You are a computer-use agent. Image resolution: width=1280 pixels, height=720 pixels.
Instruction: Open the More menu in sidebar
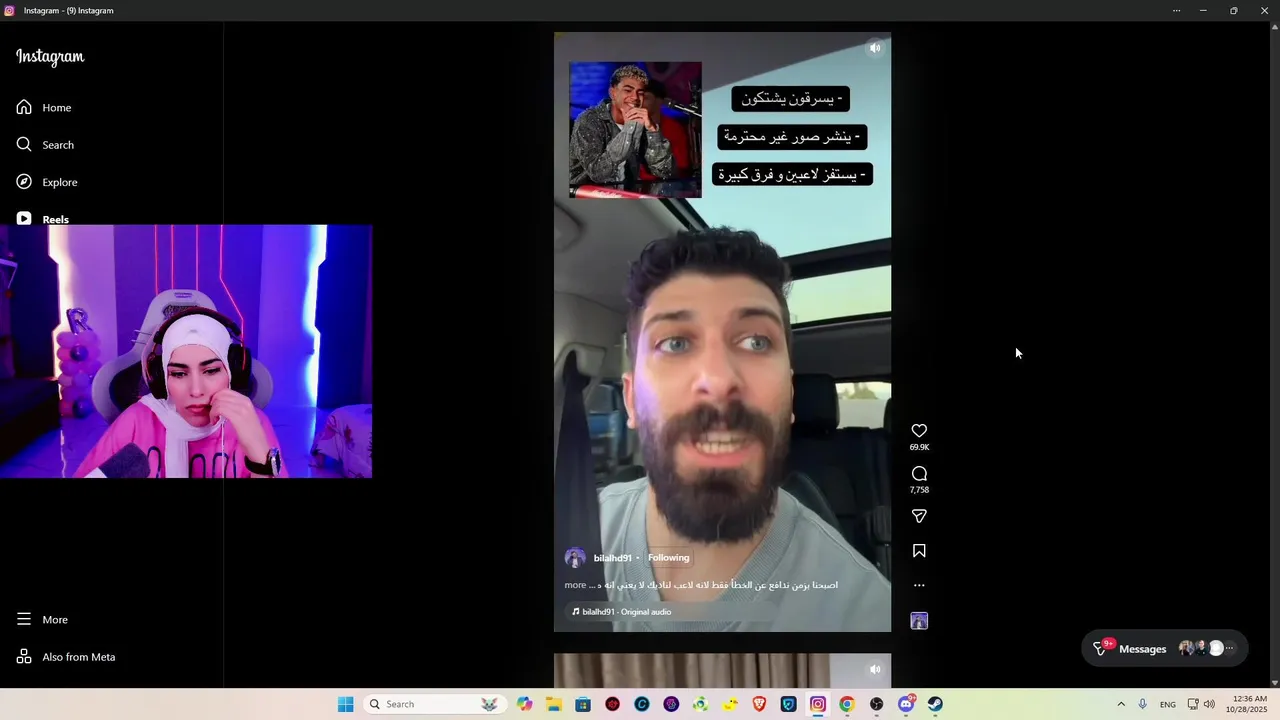coord(55,619)
